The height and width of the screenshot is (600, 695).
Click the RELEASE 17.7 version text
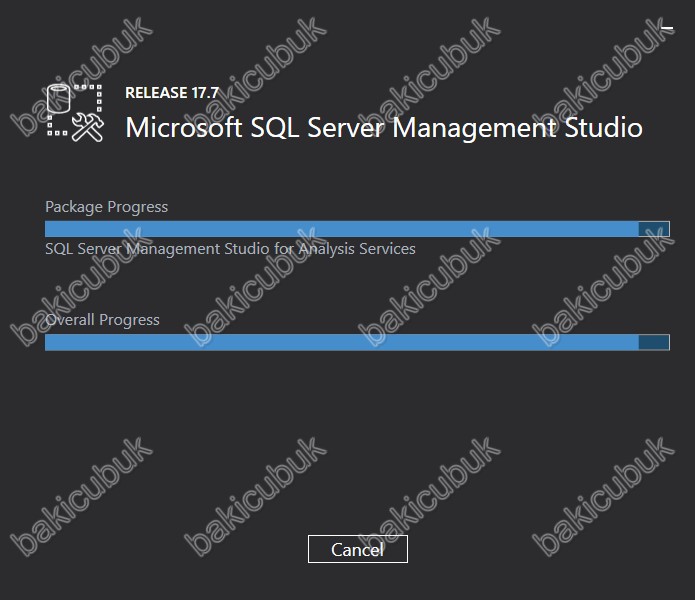[x=172, y=93]
